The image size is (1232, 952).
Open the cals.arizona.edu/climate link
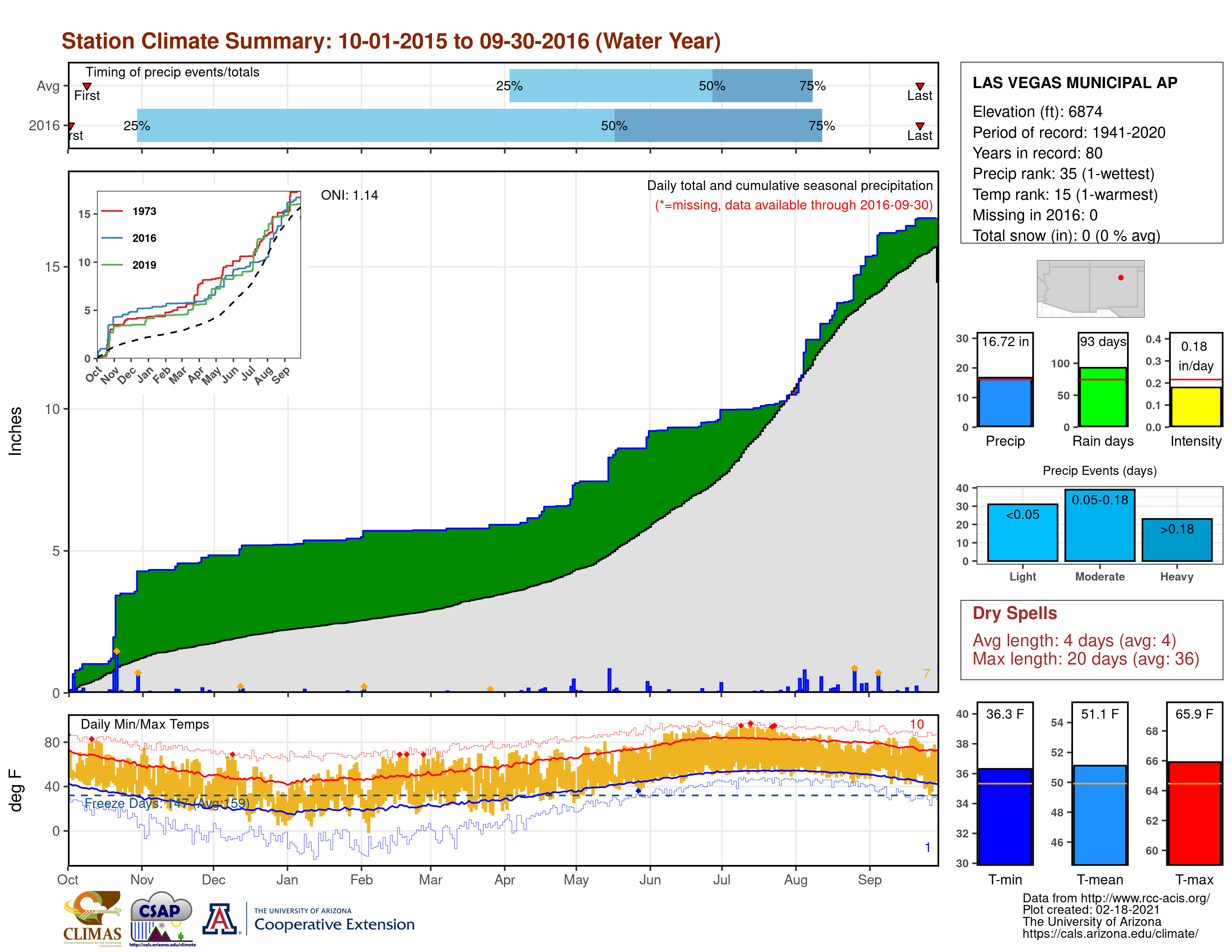(x=1110, y=934)
